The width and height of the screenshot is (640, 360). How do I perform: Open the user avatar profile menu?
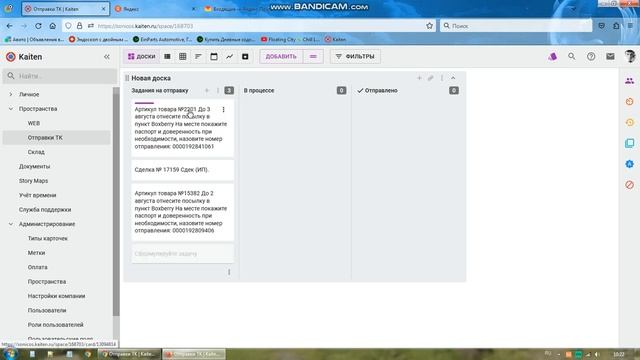pos(630,56)
